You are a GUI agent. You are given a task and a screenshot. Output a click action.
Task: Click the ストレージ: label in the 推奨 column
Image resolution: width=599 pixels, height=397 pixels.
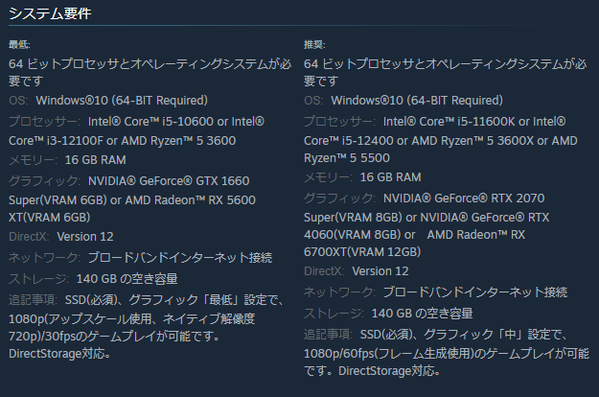[x=334, y=313]
